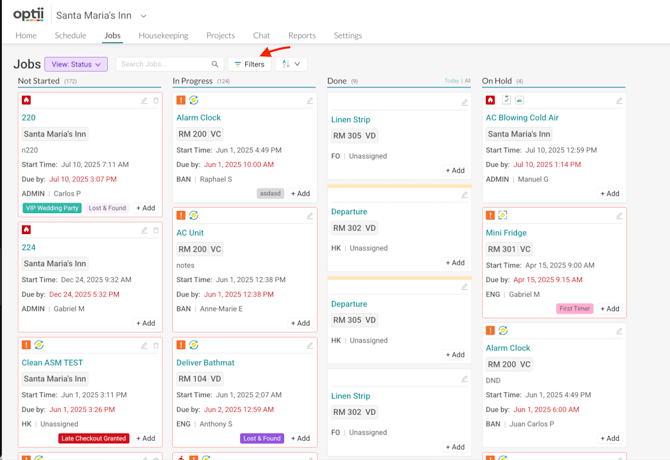
Task: Add a tag to the AC Unit job
Action: (300, 323)
